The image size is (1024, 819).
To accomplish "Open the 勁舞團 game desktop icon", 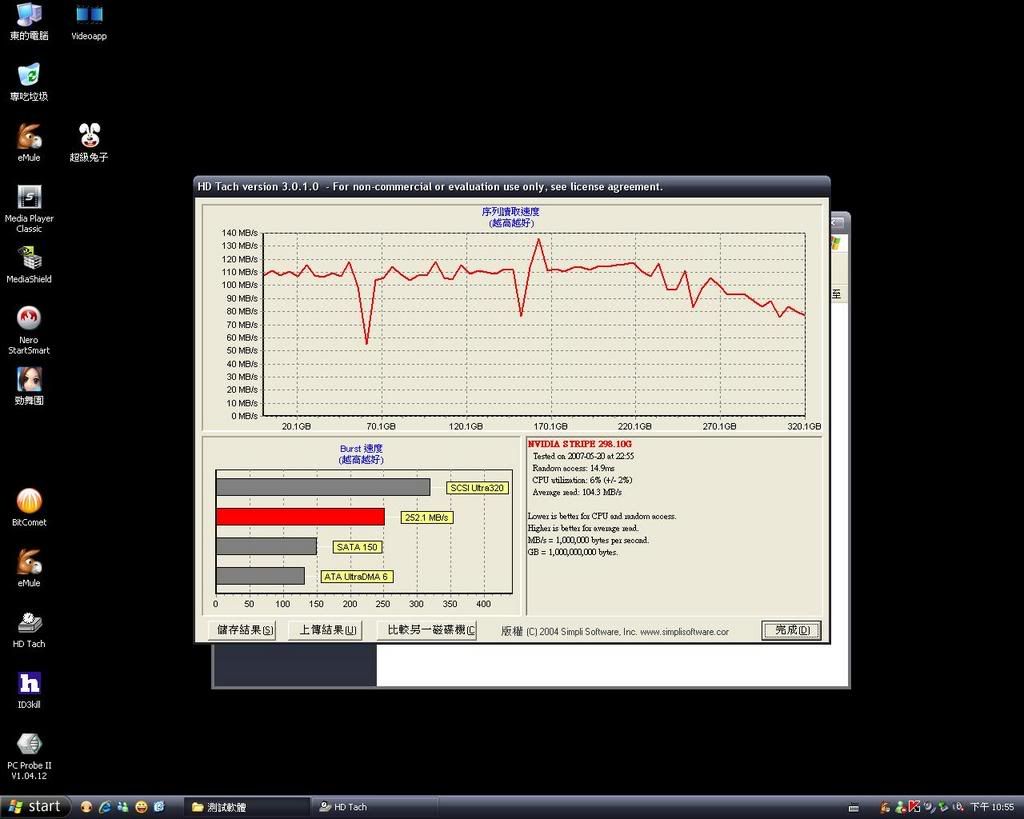I will point(29,387).
